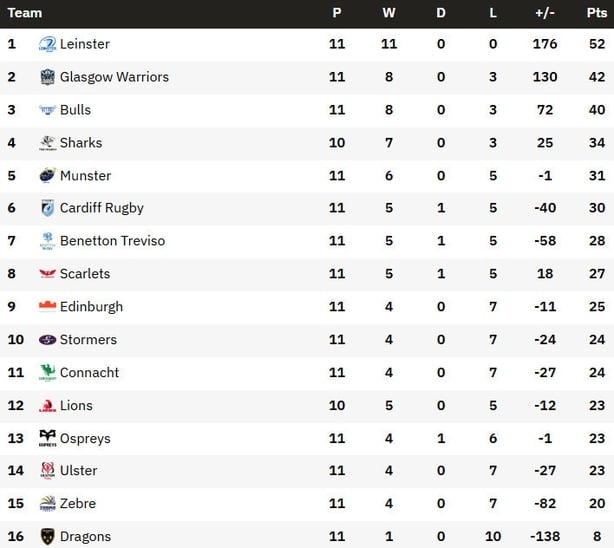Select the Ospreys mask logo
This screenshot has width=614, height=548.
pyautogui.click(x=47, y=438)
